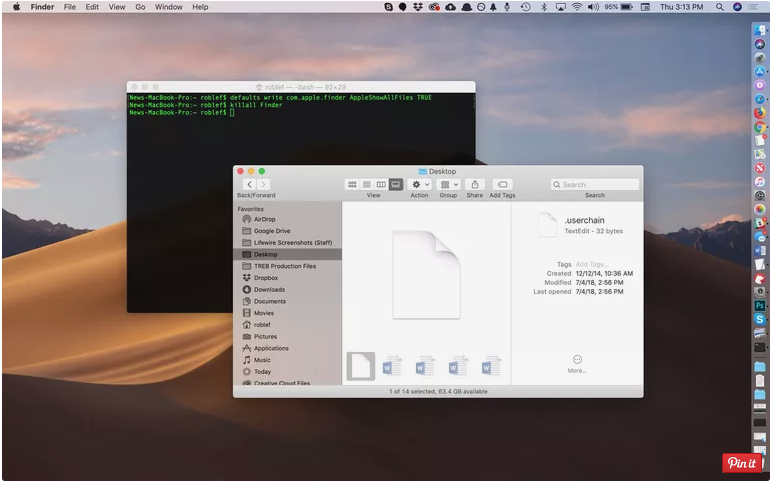
Task: Select AirDrop in Finder sidebar
Action: click(x=288, y=219)
